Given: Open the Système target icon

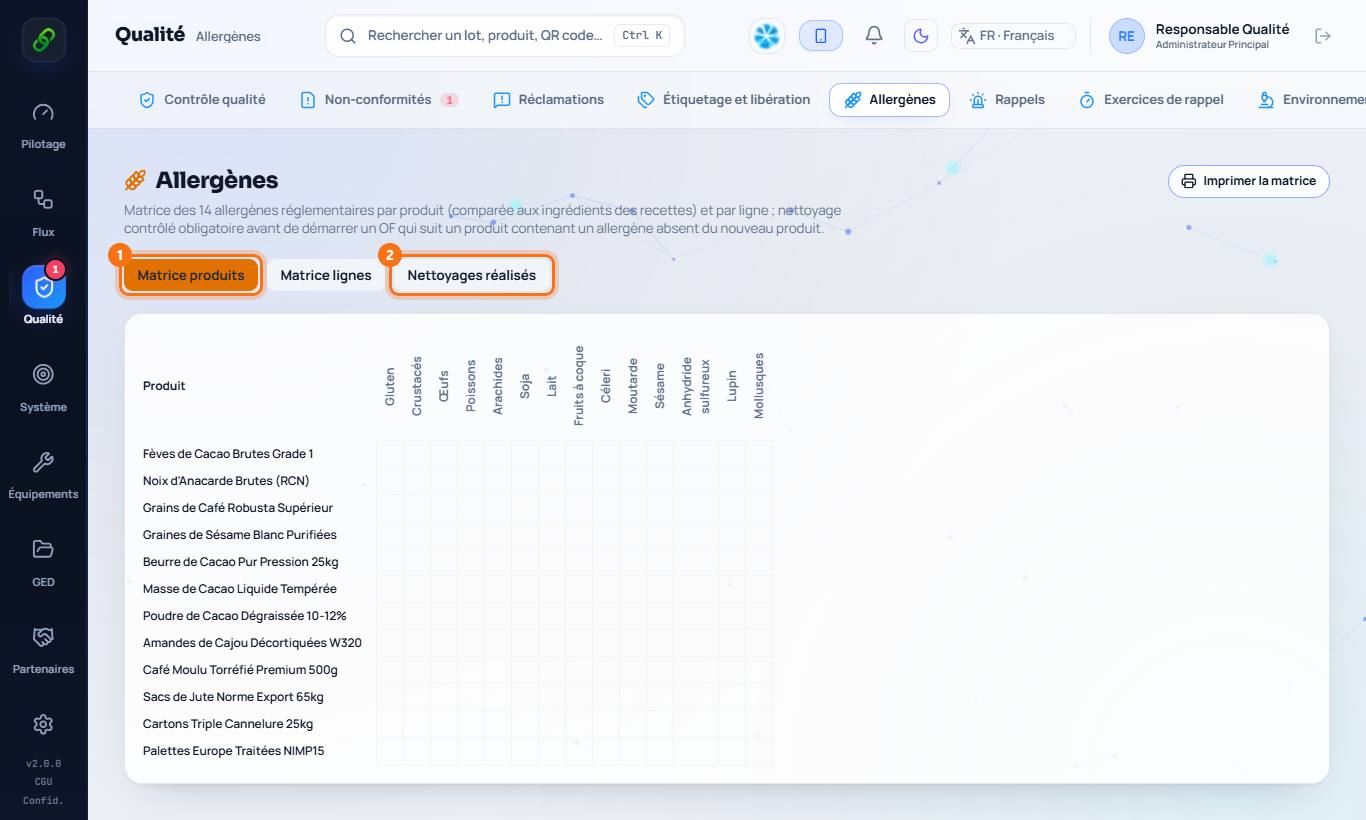Looking at the screenshot, I should [43, 374].
